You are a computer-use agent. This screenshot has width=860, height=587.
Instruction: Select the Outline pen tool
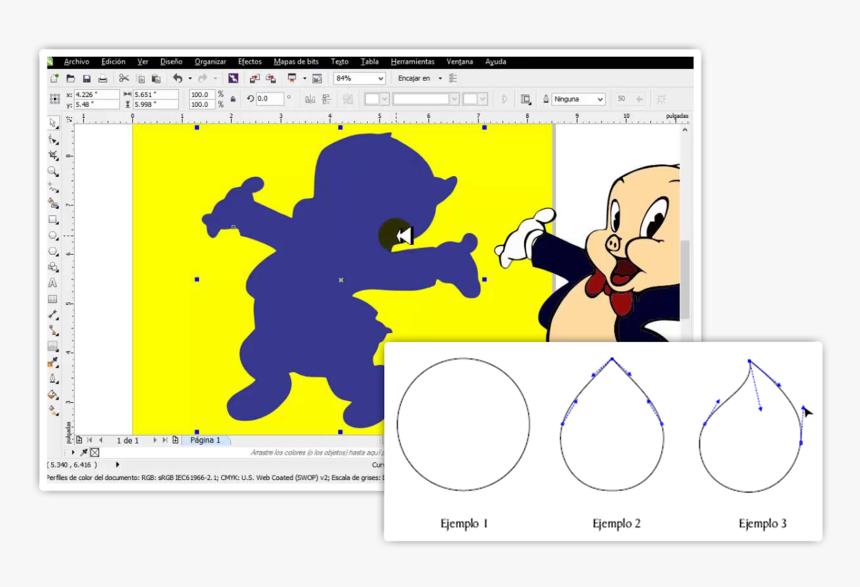tap(53, 379)
